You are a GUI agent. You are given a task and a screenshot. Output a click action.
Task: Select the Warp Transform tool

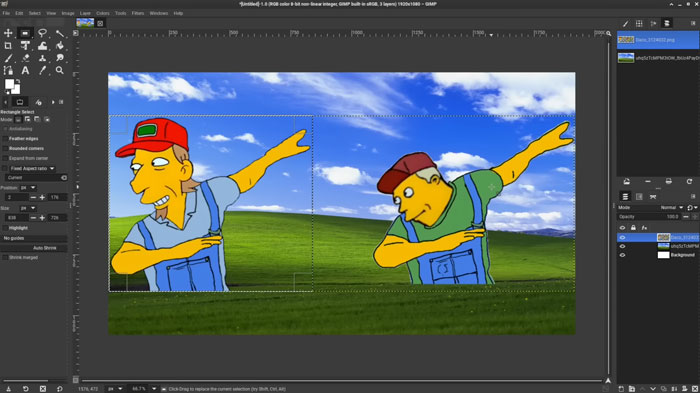[42, 46]
